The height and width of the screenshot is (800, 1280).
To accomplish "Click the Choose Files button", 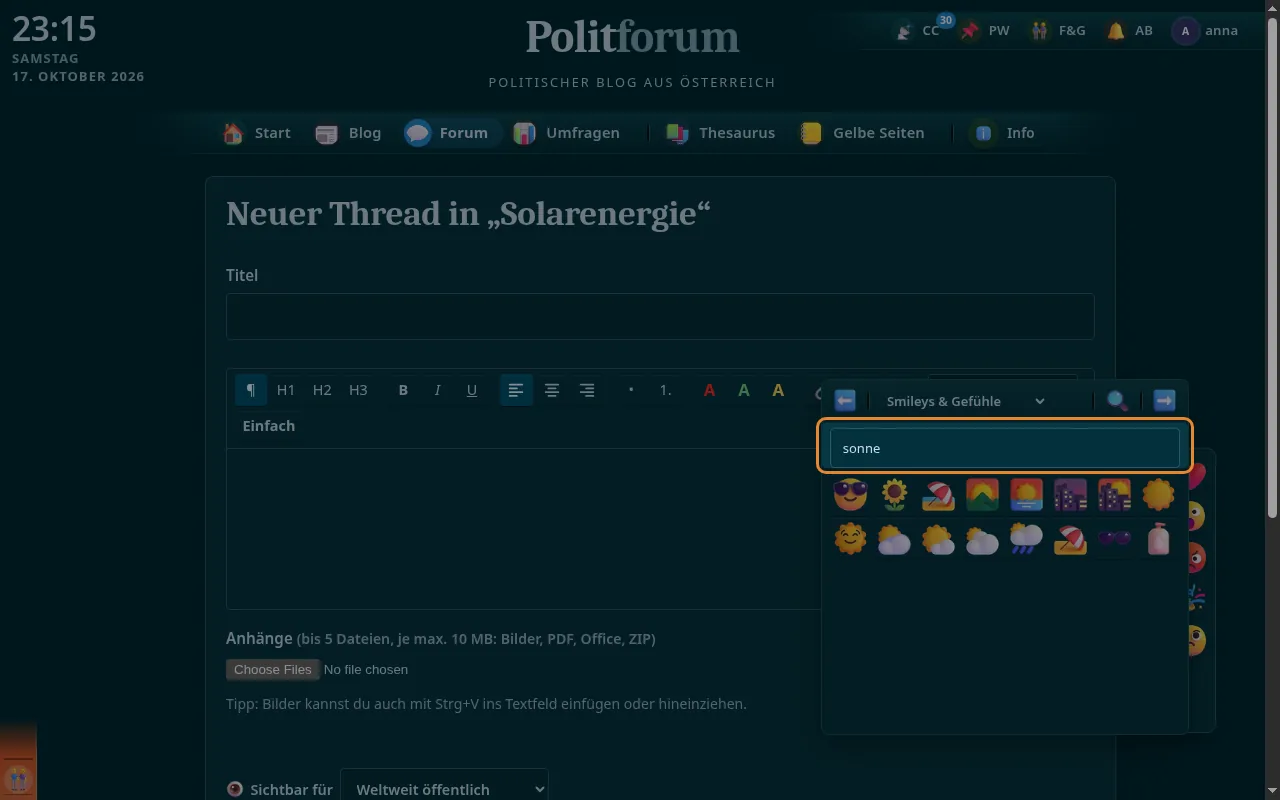I will (x=273, y=669).
